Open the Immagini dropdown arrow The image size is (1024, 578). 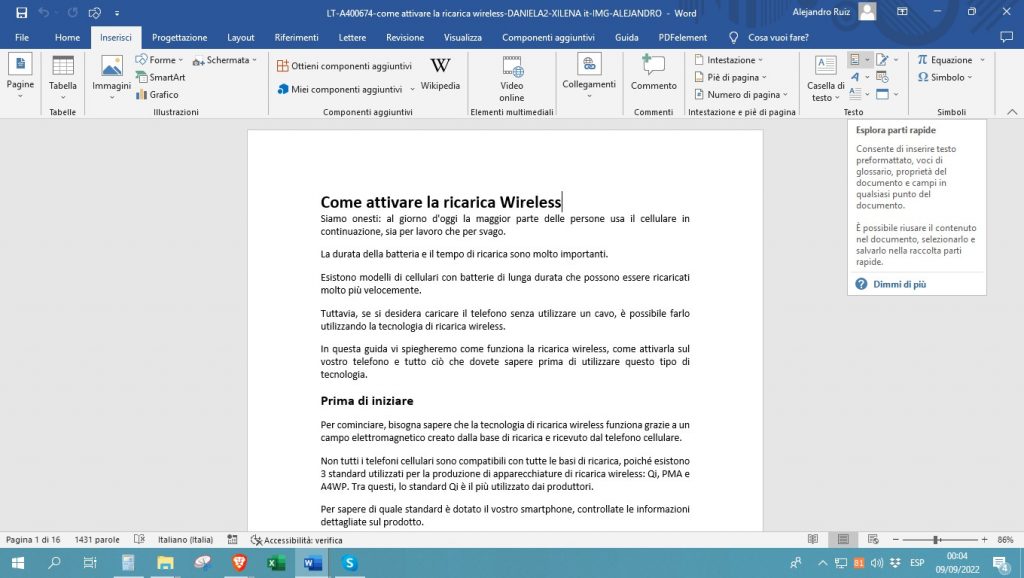coord(111,96)
